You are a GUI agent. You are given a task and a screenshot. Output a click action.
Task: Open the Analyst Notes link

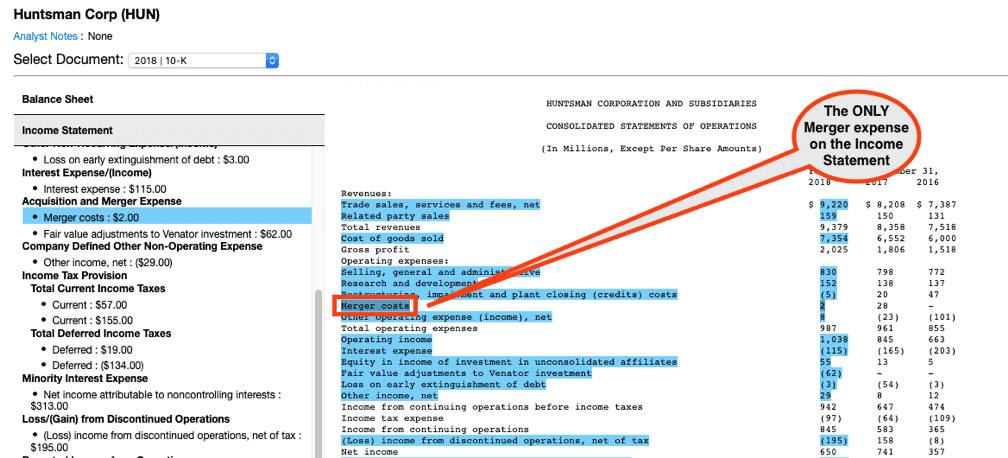point(45,36)
